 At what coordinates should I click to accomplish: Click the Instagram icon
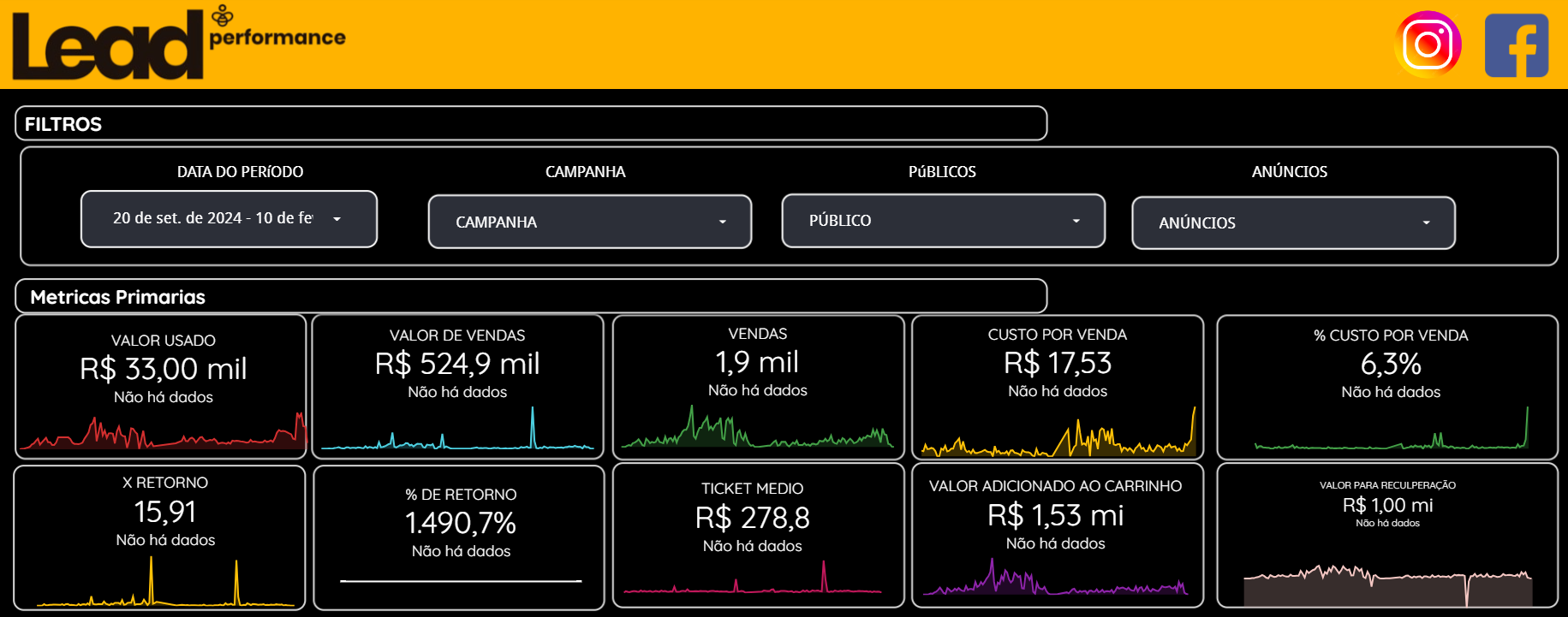coord(1428,44)
